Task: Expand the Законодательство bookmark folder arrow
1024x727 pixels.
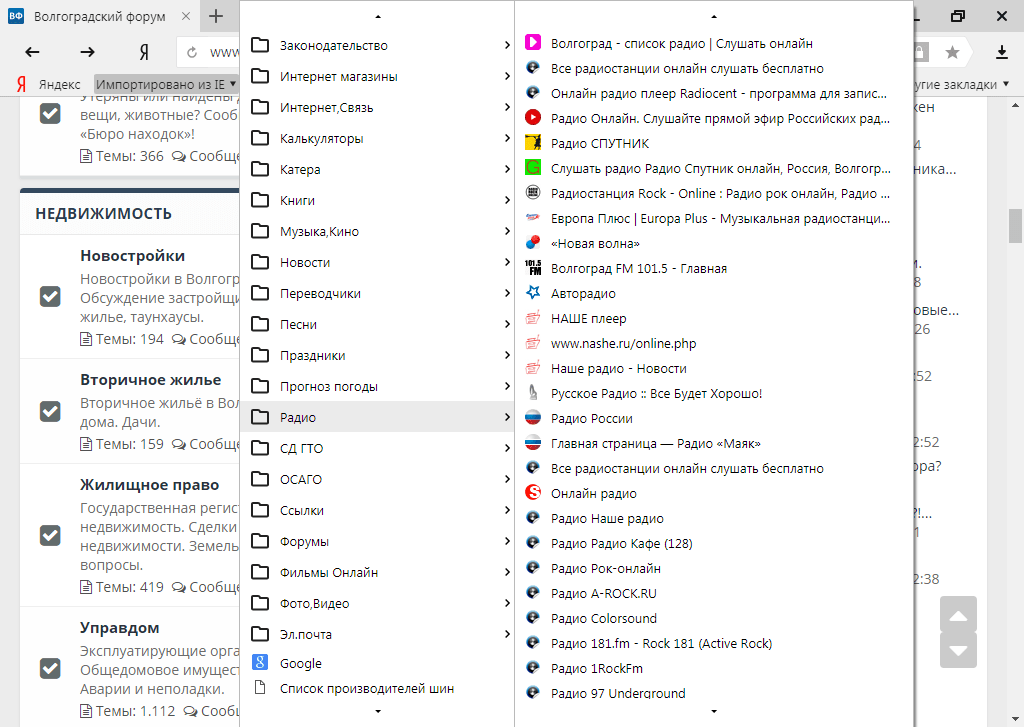Action: (x=507, y=45)
